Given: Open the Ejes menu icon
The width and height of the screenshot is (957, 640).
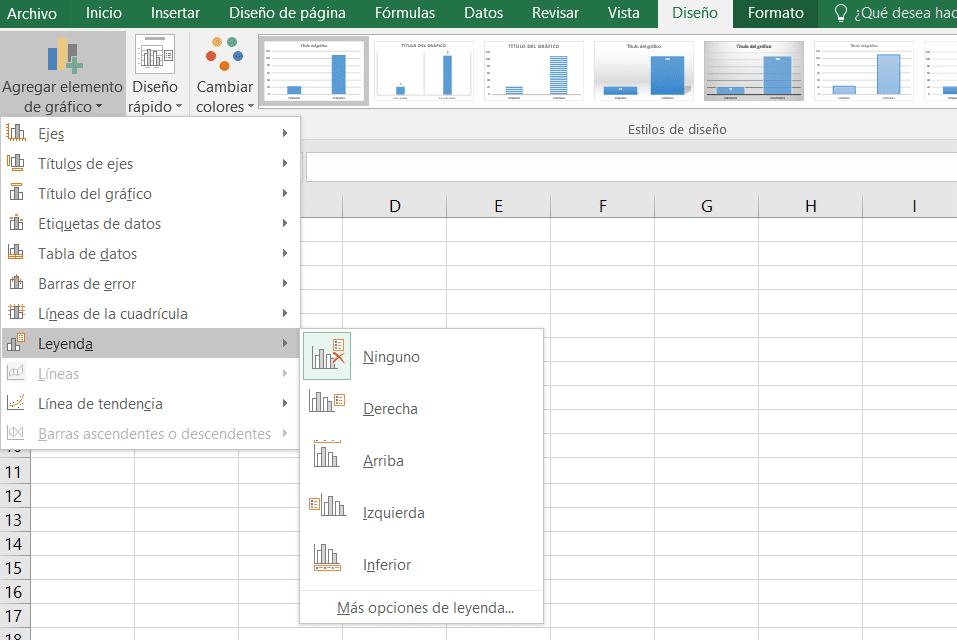Looking at the screenshot, I should [16, 133].
